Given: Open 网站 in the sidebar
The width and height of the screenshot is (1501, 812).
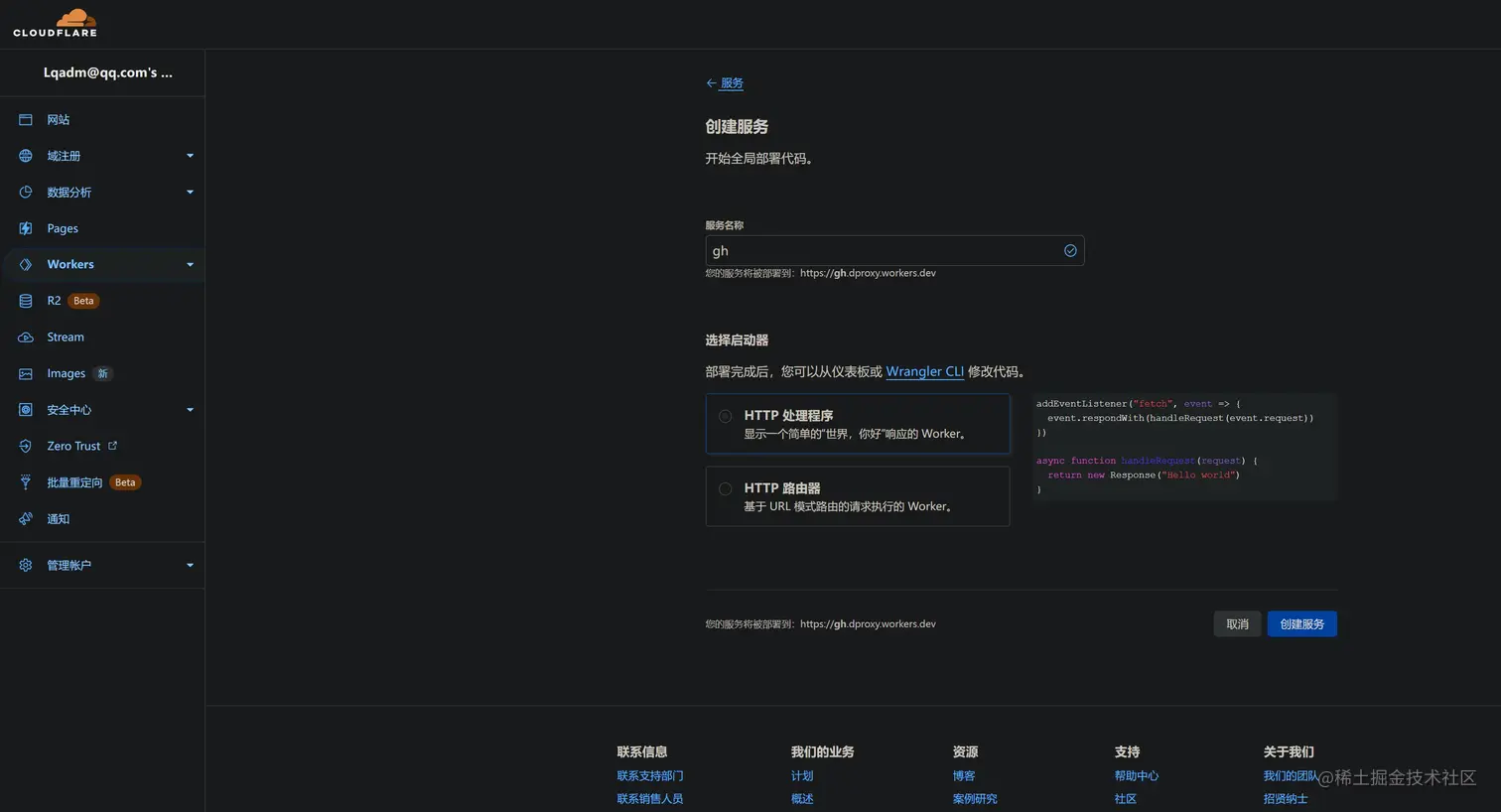Looking at the screenshot, I should (x=59, y=119).
